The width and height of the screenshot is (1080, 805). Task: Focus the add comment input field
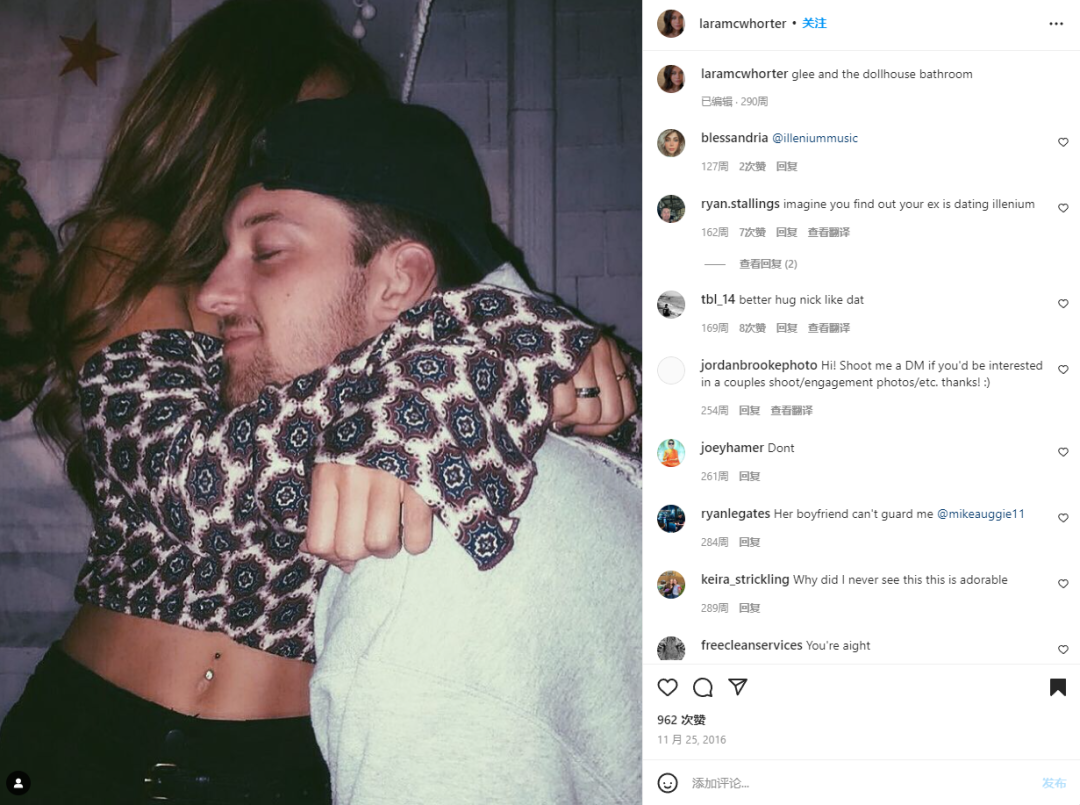[861, 783]
